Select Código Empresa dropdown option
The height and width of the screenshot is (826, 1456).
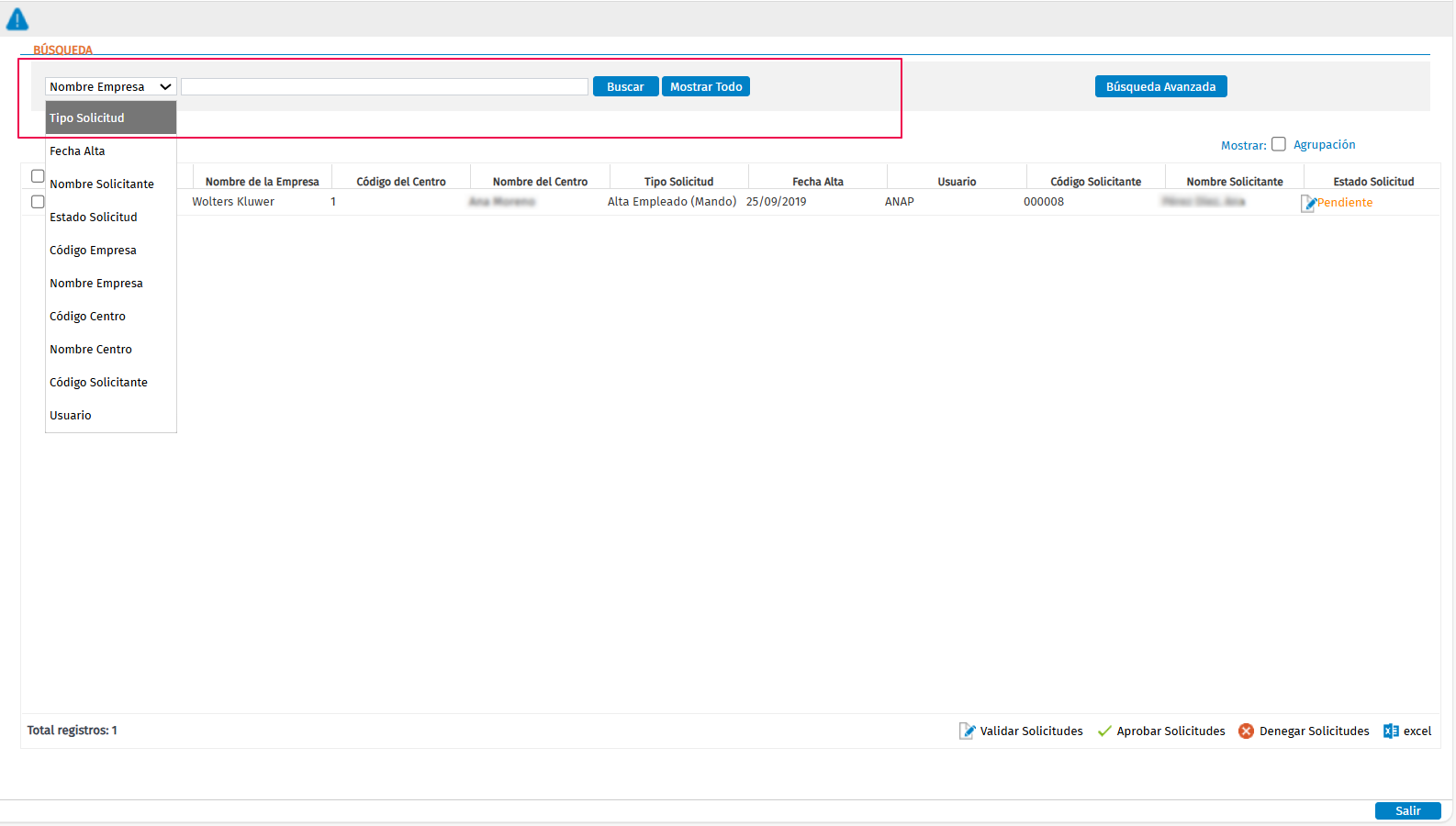111,250
